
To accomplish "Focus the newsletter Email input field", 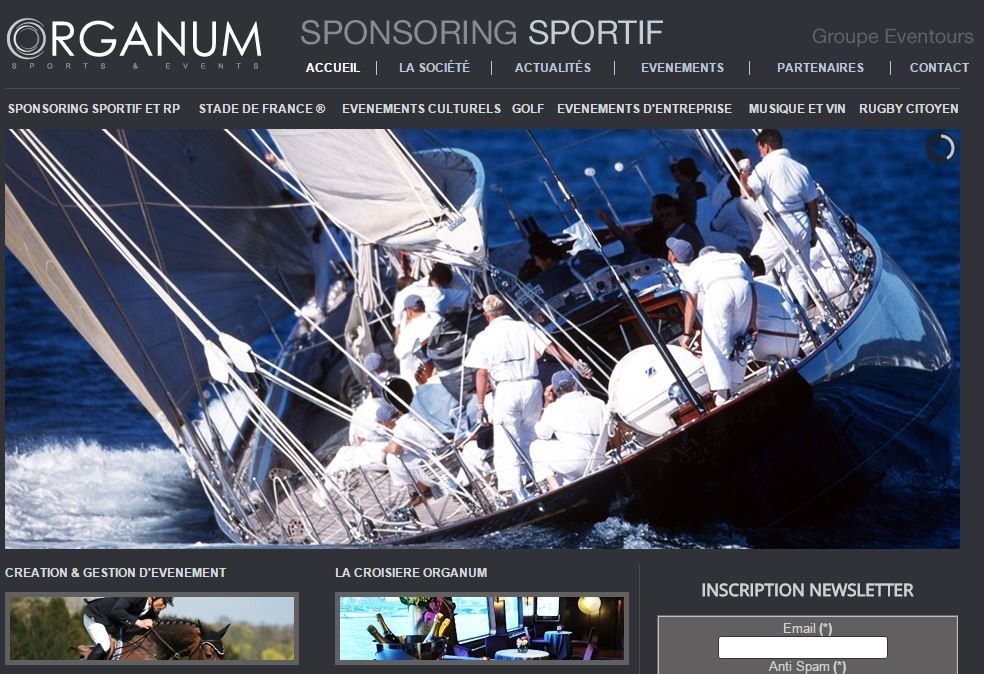I will (x=803, y=648).
